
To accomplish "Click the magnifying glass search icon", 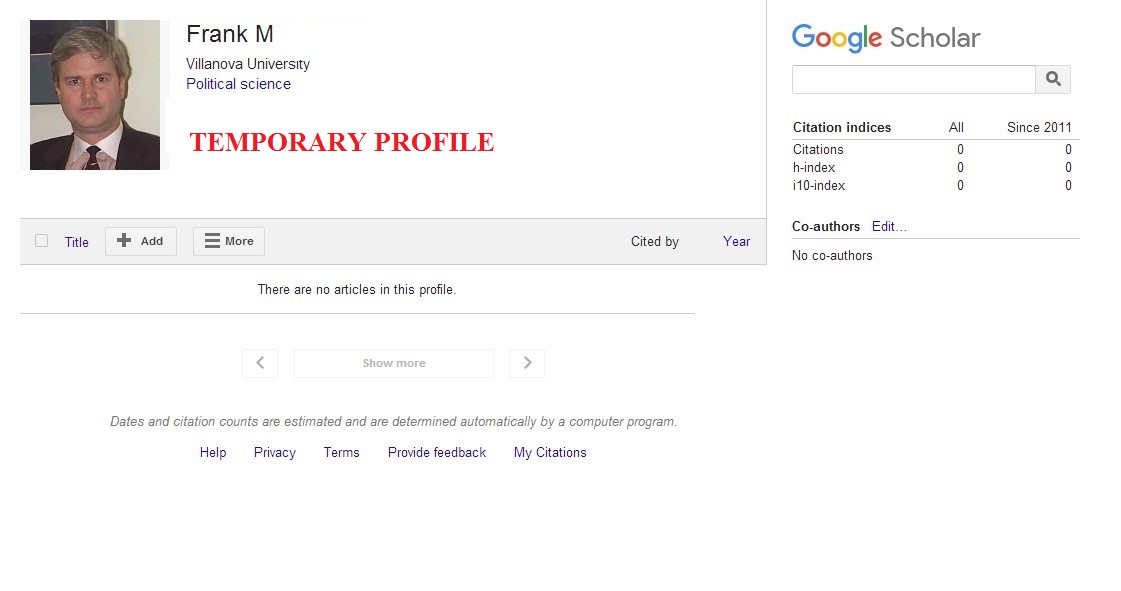I will point(1053,79).
